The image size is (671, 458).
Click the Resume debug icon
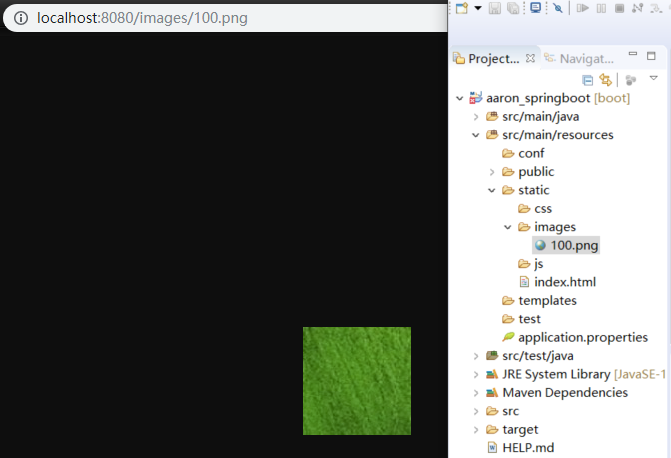[582, 8]
